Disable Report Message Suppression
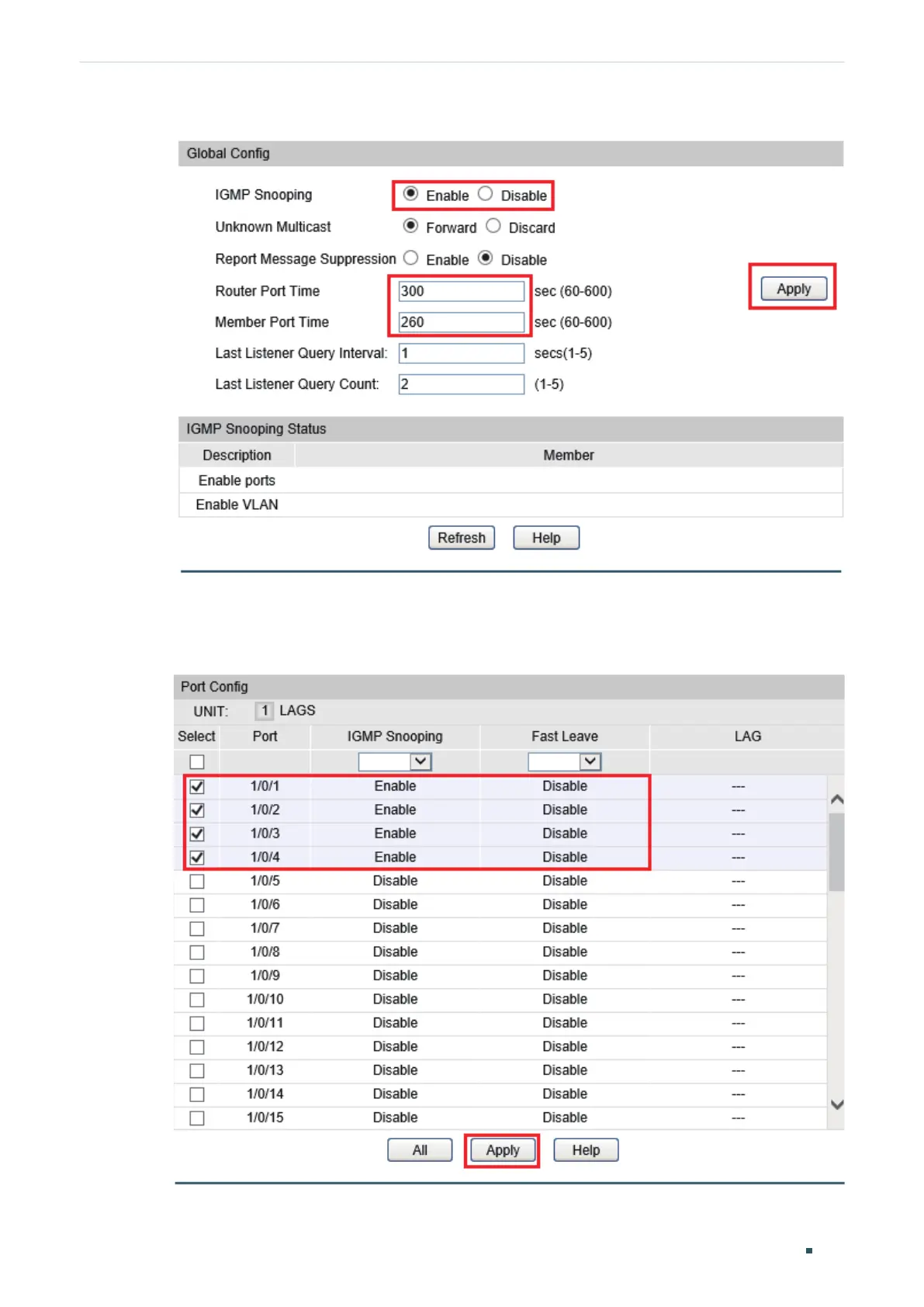This screenshot has width=924, height=1307. [485, 258]
